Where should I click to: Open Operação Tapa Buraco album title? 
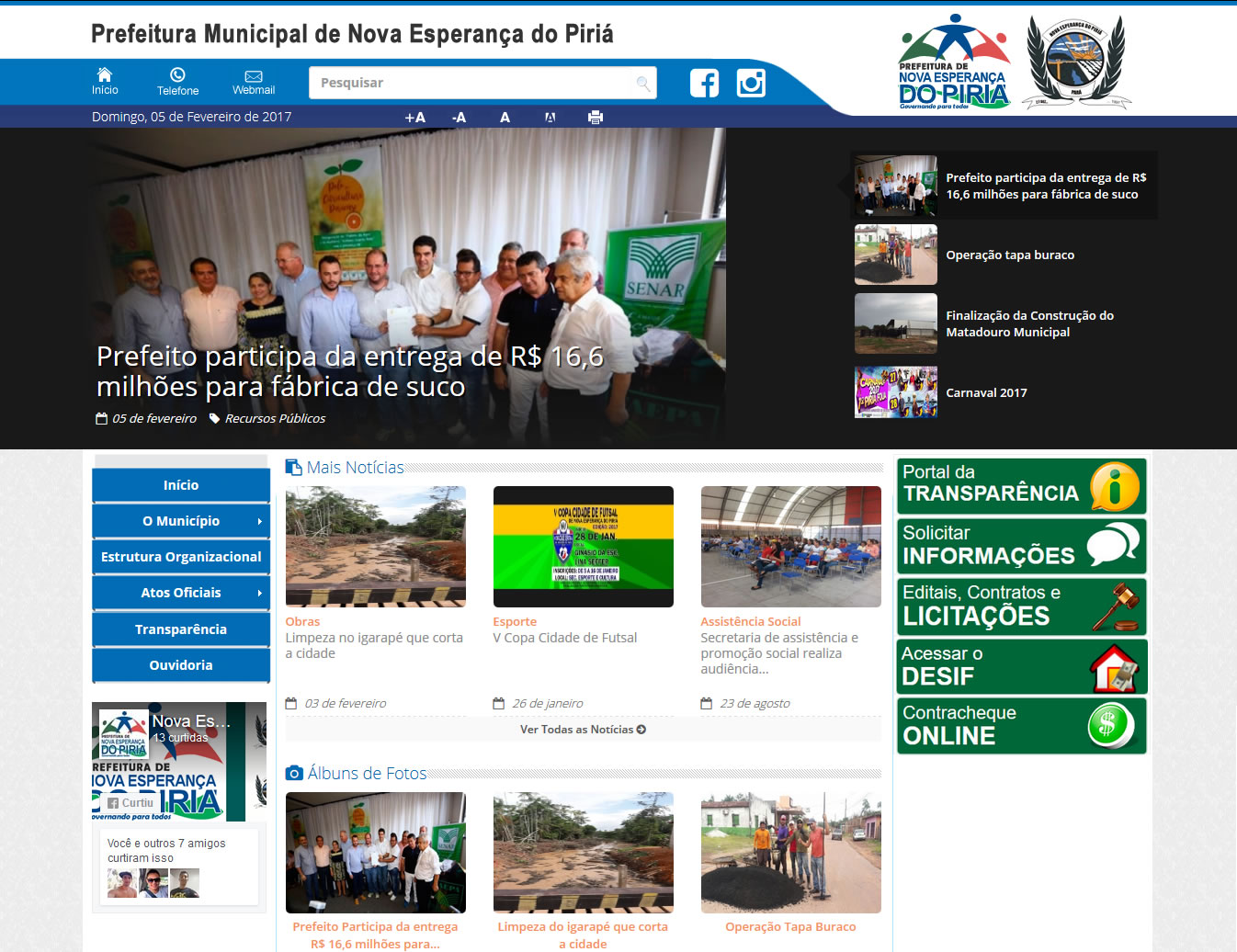point(790,926)
